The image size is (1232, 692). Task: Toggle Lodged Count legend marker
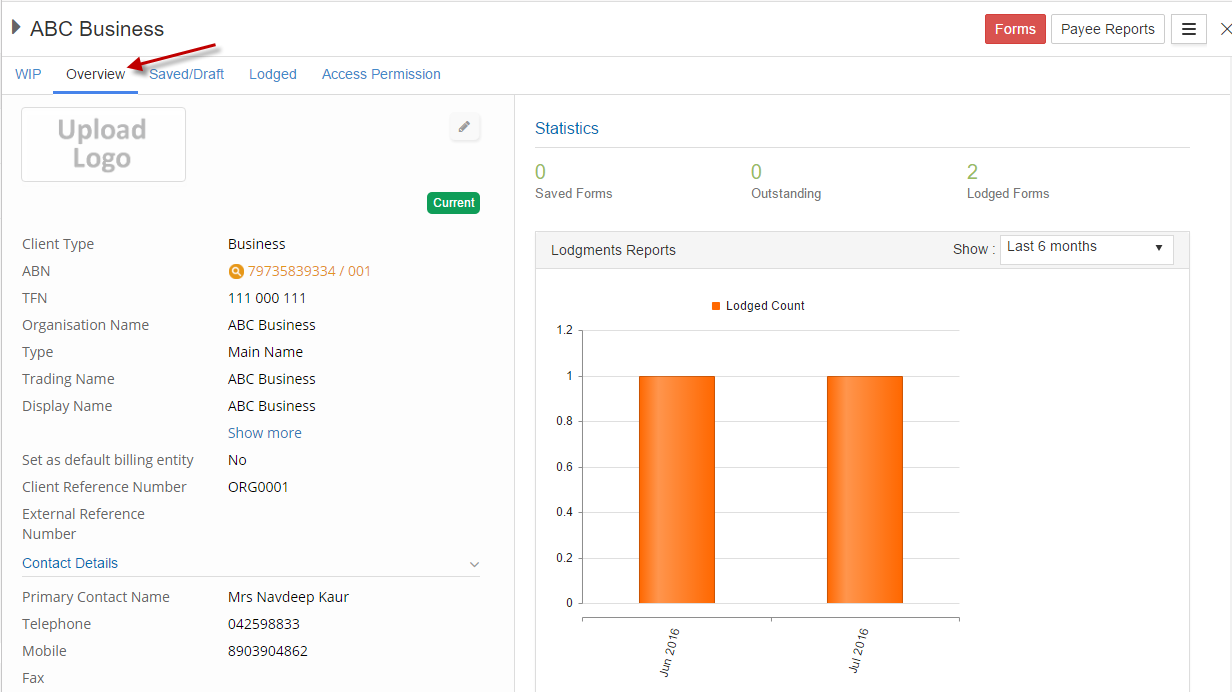(x=716, y=306)
